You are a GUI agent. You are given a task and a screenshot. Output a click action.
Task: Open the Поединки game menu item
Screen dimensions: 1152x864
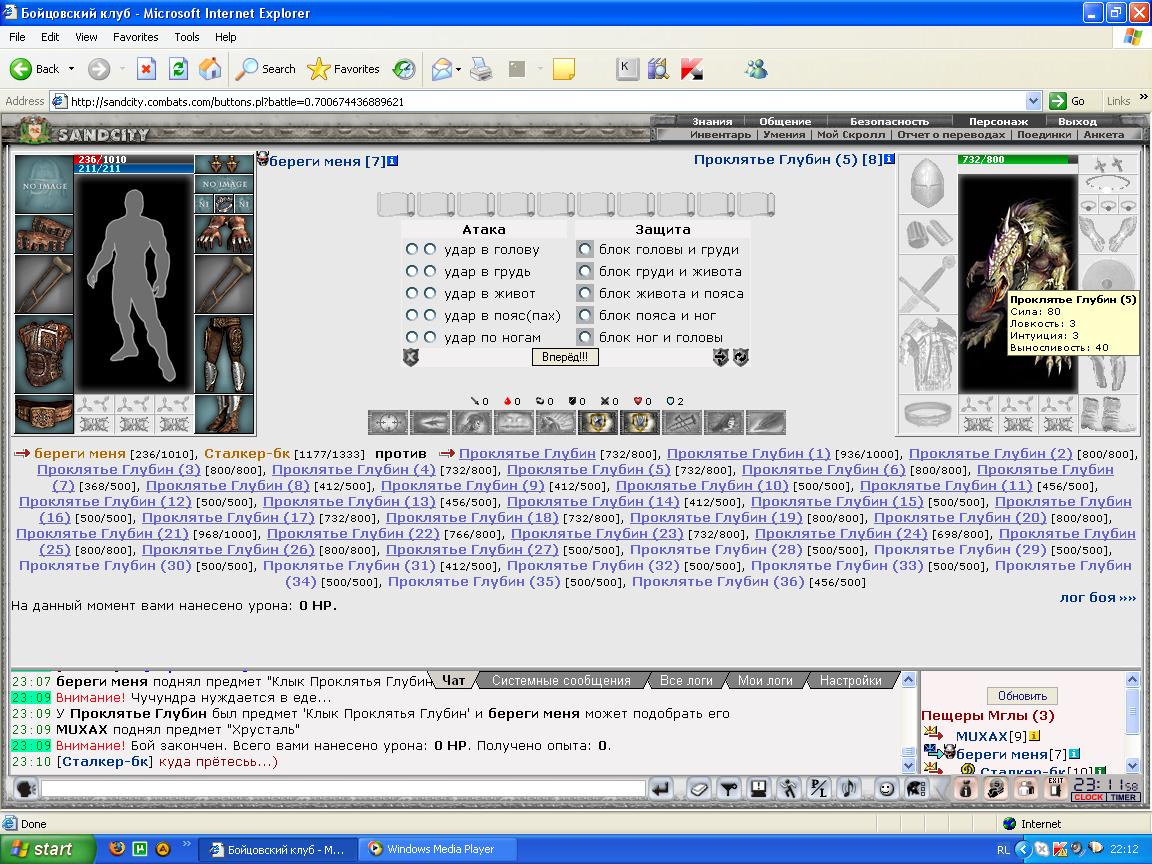click(x=1044, y=134)
